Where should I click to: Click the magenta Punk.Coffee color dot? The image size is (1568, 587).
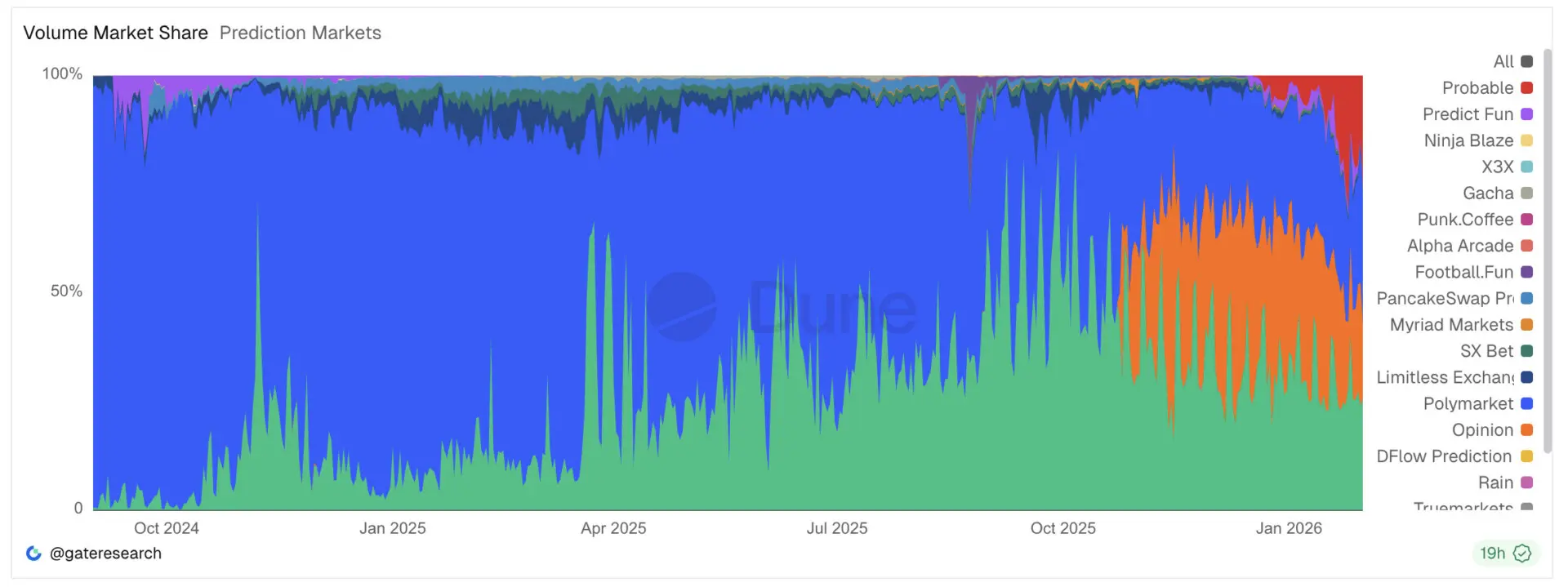(1526, 220)
